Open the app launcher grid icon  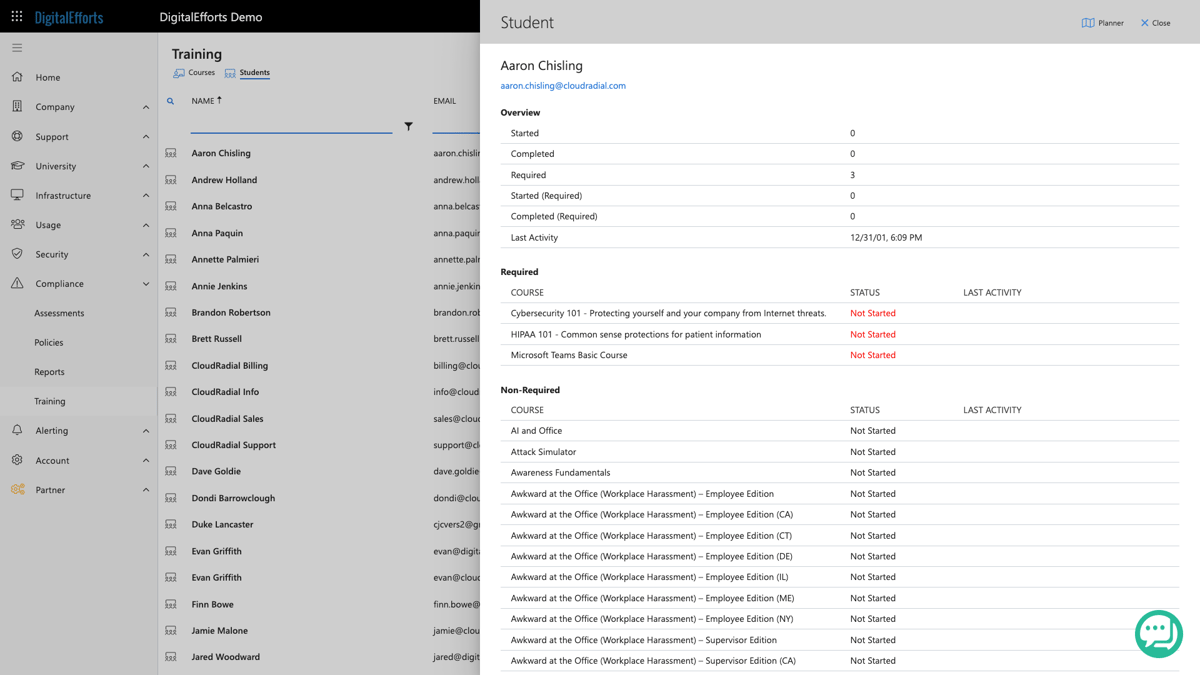click(x=16, y=15)
